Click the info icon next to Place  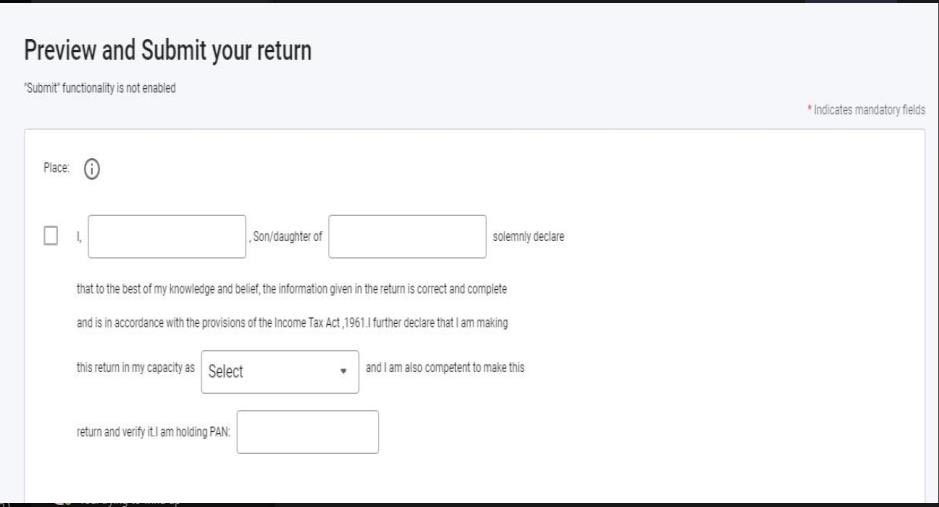(93, 170)
